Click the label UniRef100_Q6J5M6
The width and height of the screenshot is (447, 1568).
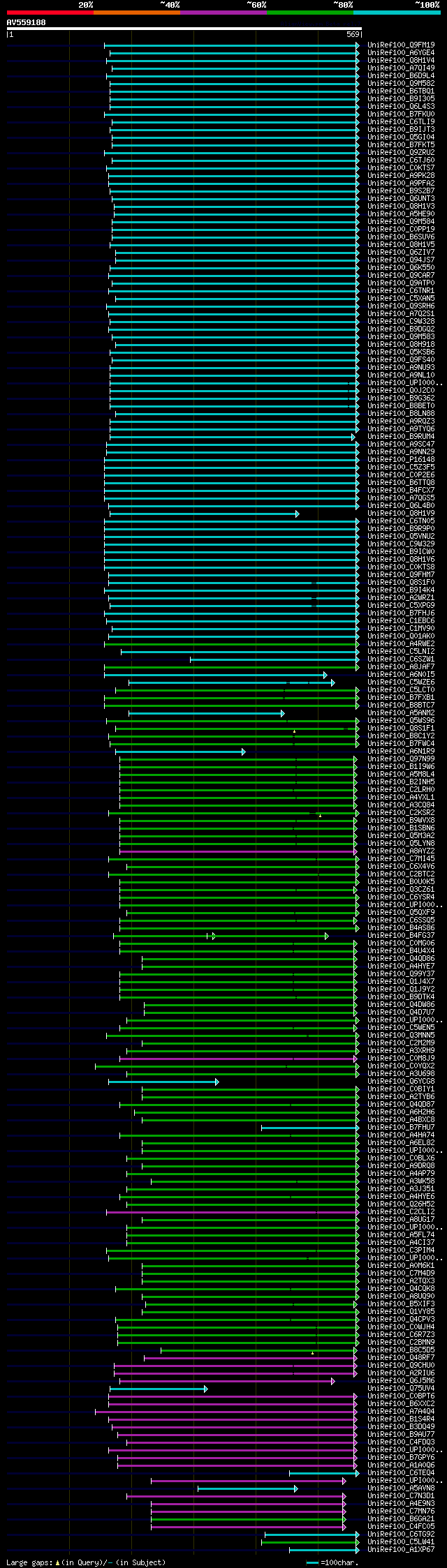click(x=401, y=1381)
